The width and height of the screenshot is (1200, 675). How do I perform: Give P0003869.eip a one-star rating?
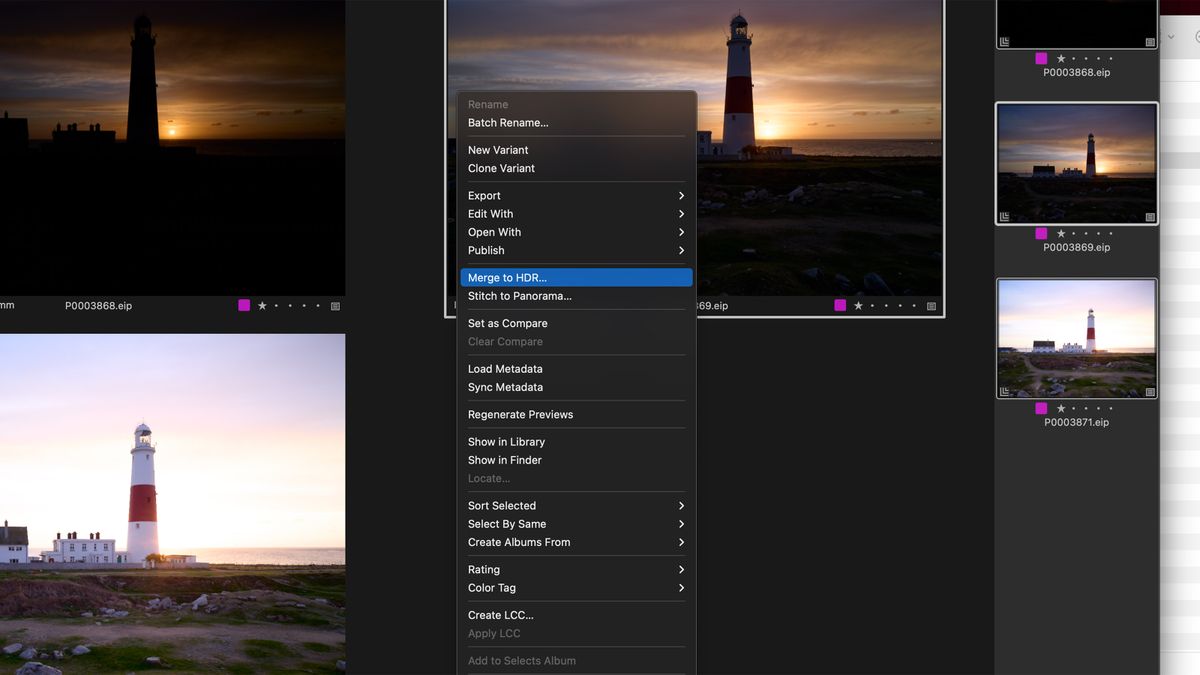click(1061, 234)
